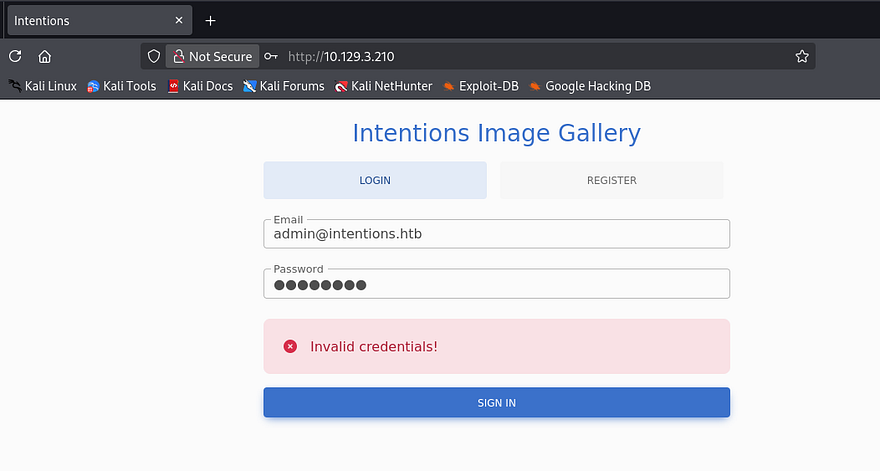Open the Kali NetHunter bookmark
This screenshot has height=471, width=880.
384,86
